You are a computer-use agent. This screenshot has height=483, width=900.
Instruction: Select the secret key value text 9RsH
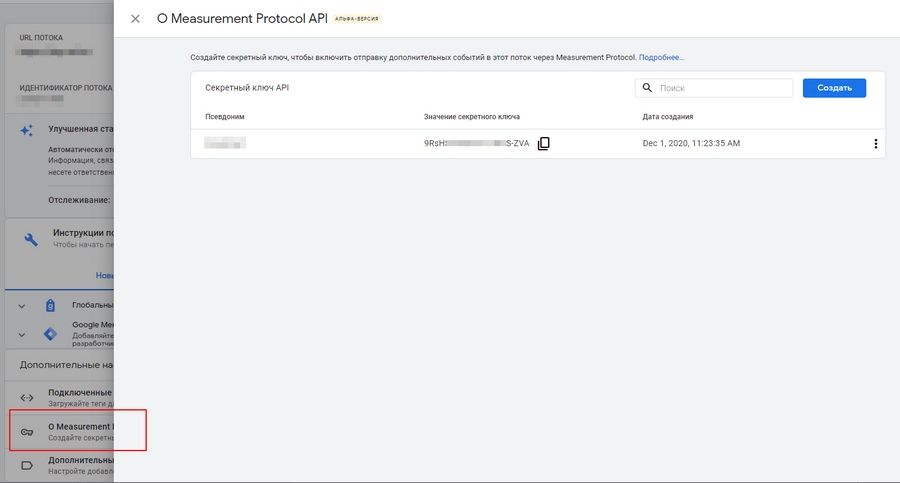476,144
